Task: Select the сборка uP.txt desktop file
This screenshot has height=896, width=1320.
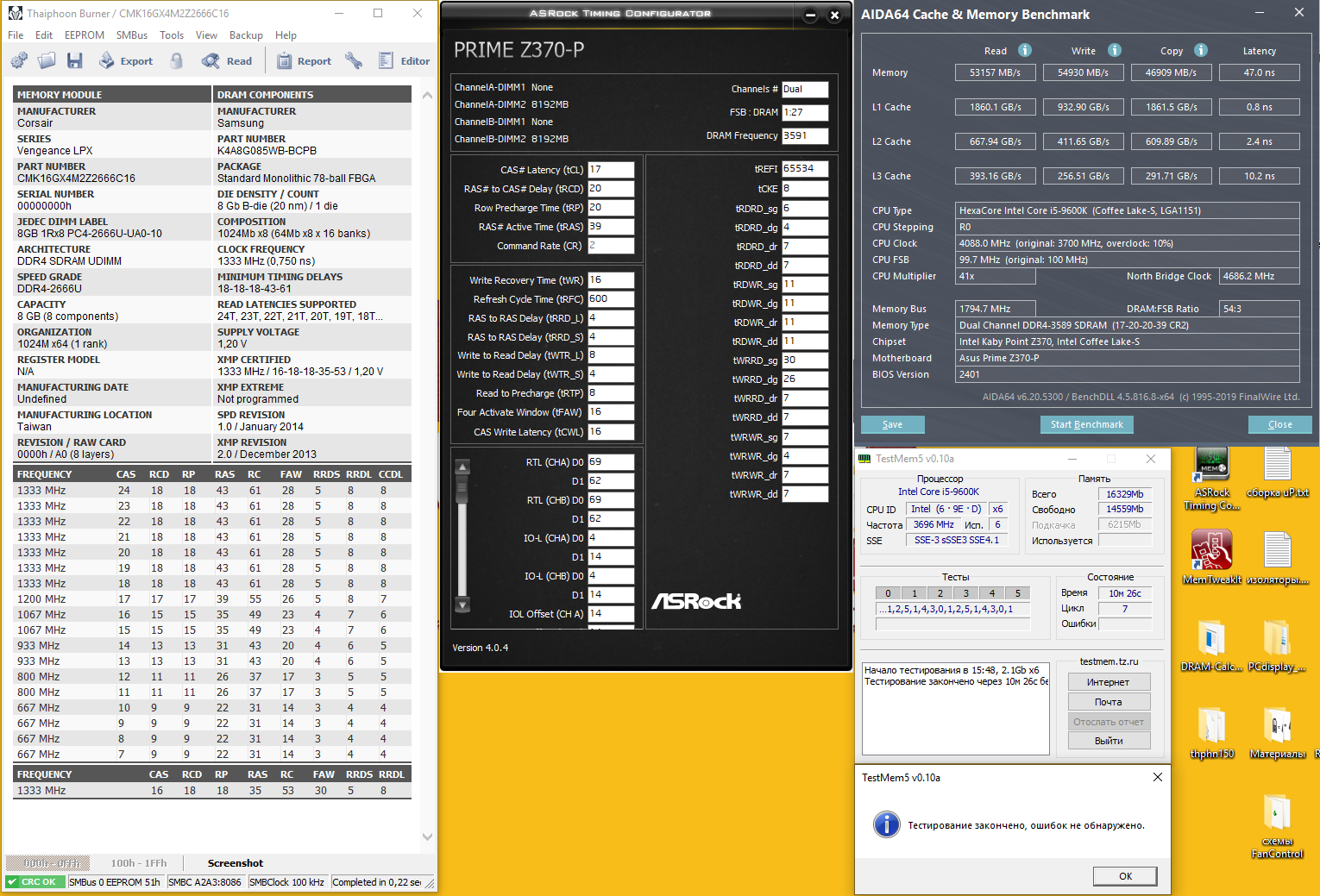Action: click(1278, 473)
